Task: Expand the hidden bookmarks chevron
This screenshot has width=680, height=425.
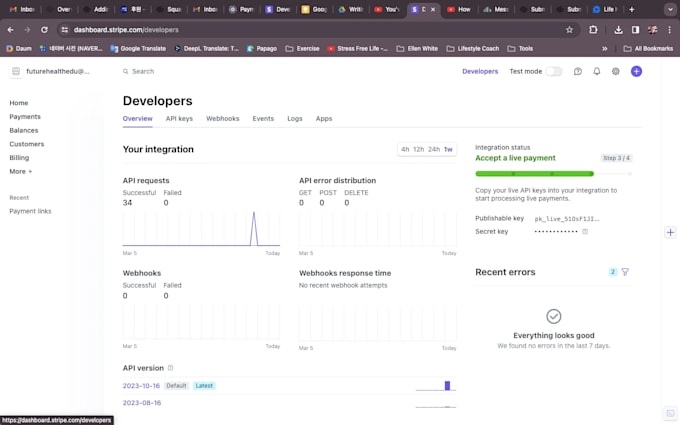Action: point(605,49)
